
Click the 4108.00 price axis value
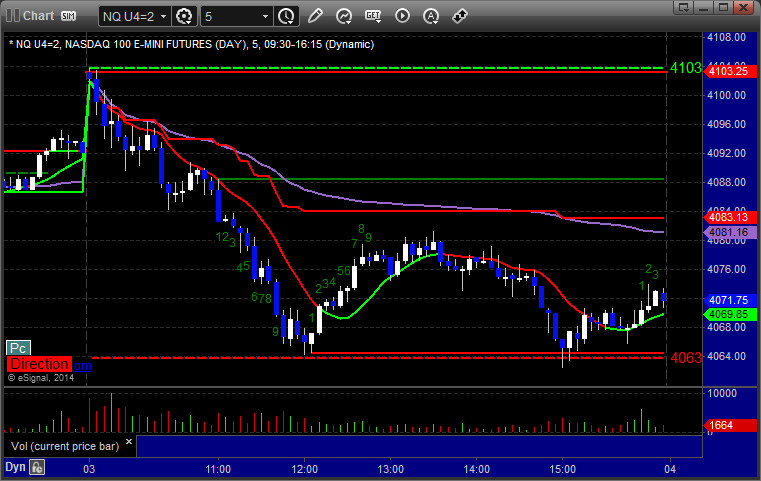point(727,37)
